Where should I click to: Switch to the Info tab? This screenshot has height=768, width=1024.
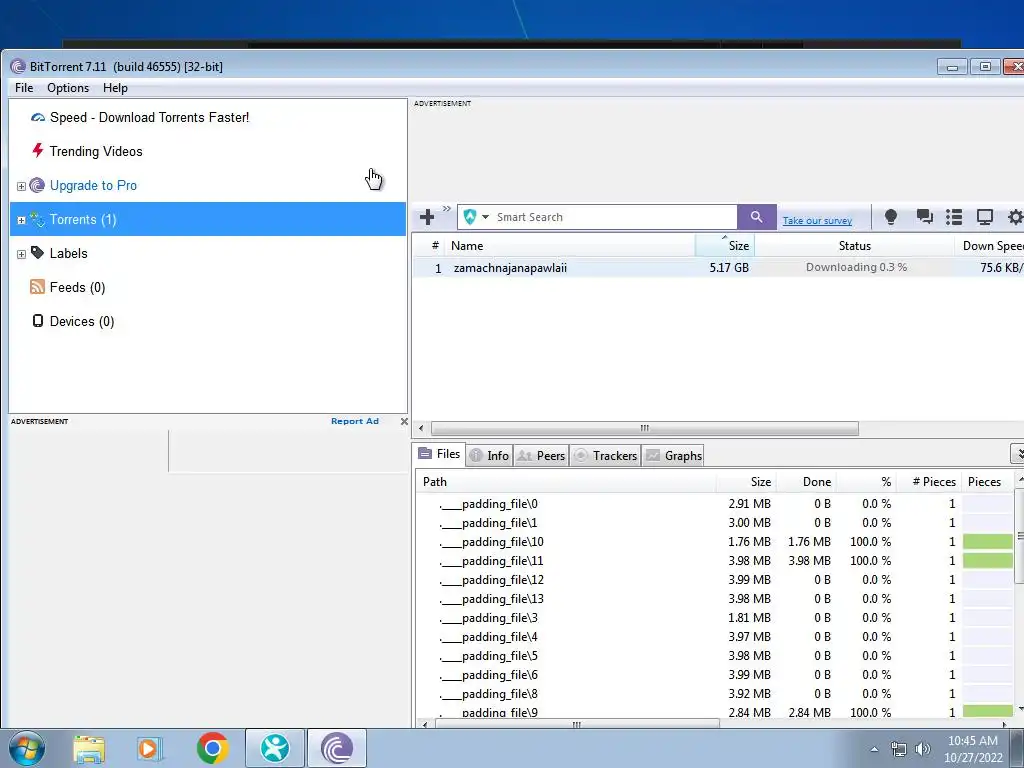(x=489, y=455)
